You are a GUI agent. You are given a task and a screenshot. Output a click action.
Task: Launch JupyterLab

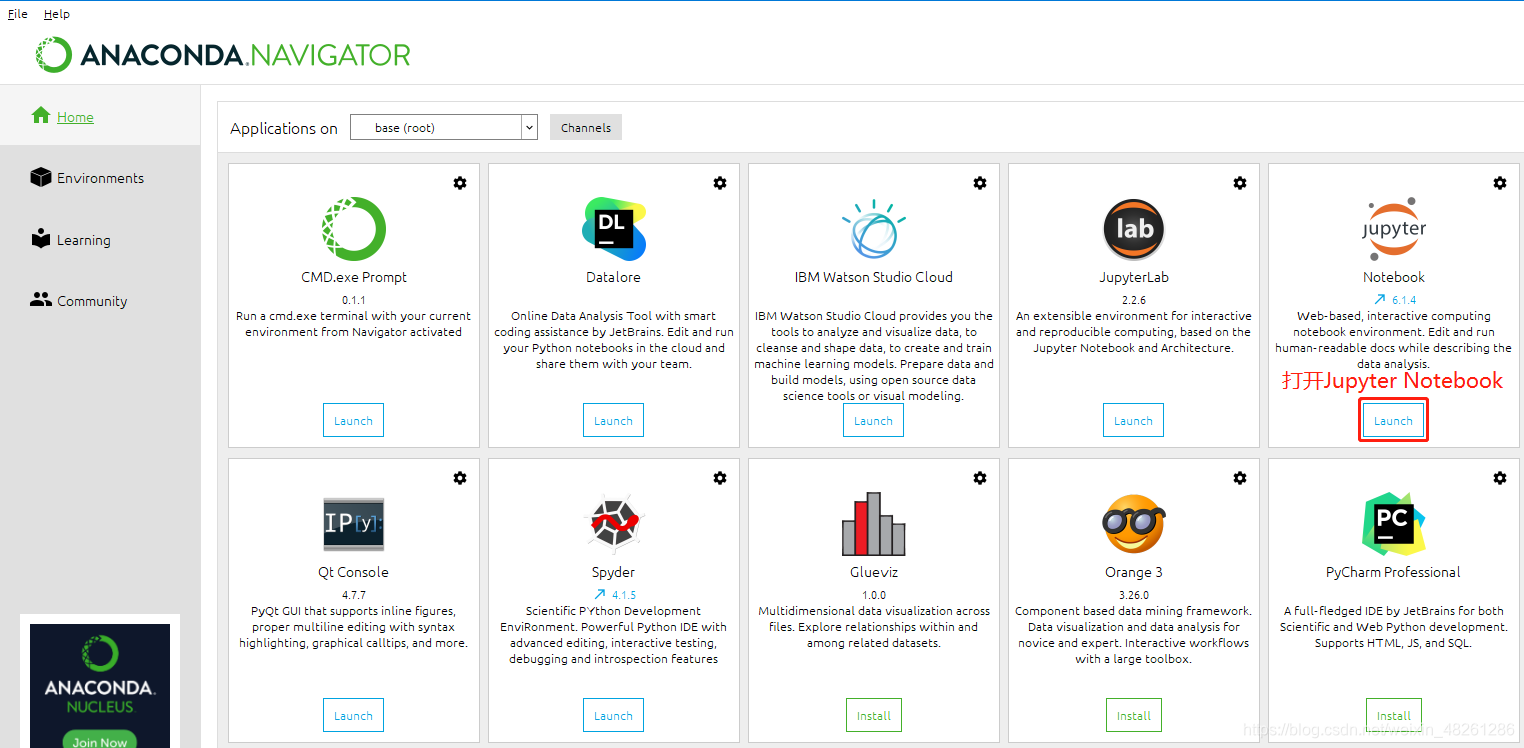click(1133, 421)
